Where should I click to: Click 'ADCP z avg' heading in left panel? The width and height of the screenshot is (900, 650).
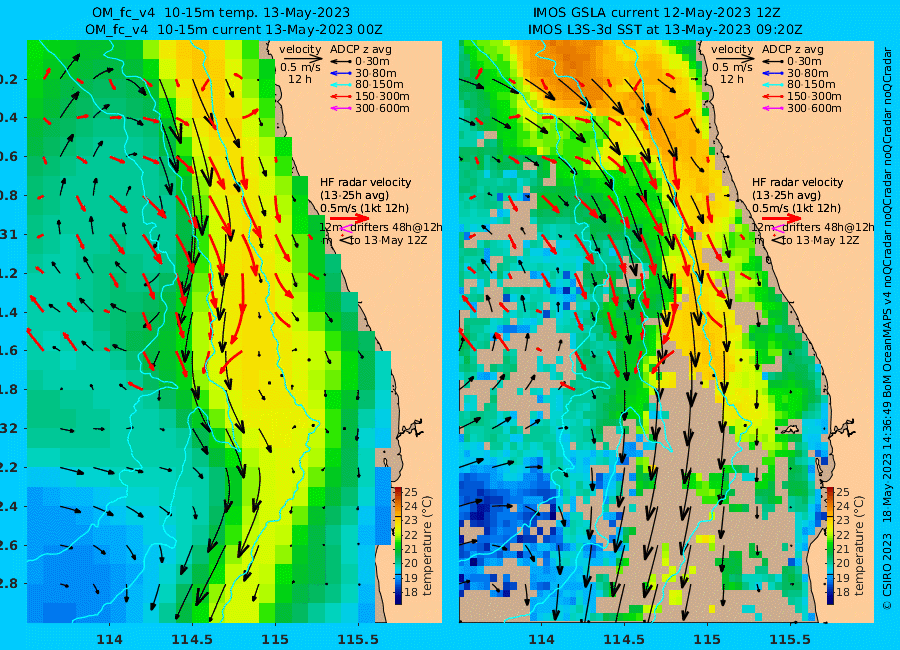point(360,50)
